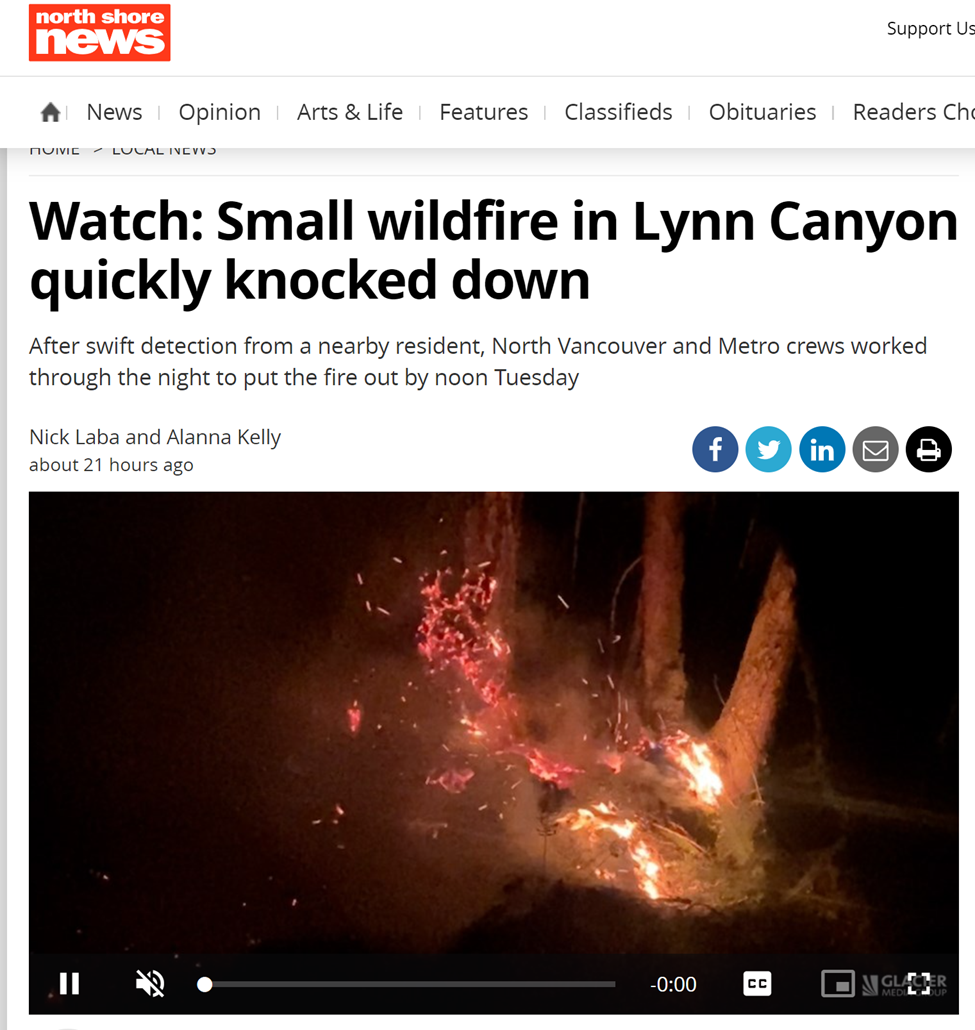The width and height of the screenshot is (975, 1030).
Task: Go to the Classifieds section
Action: coord(618,112)
